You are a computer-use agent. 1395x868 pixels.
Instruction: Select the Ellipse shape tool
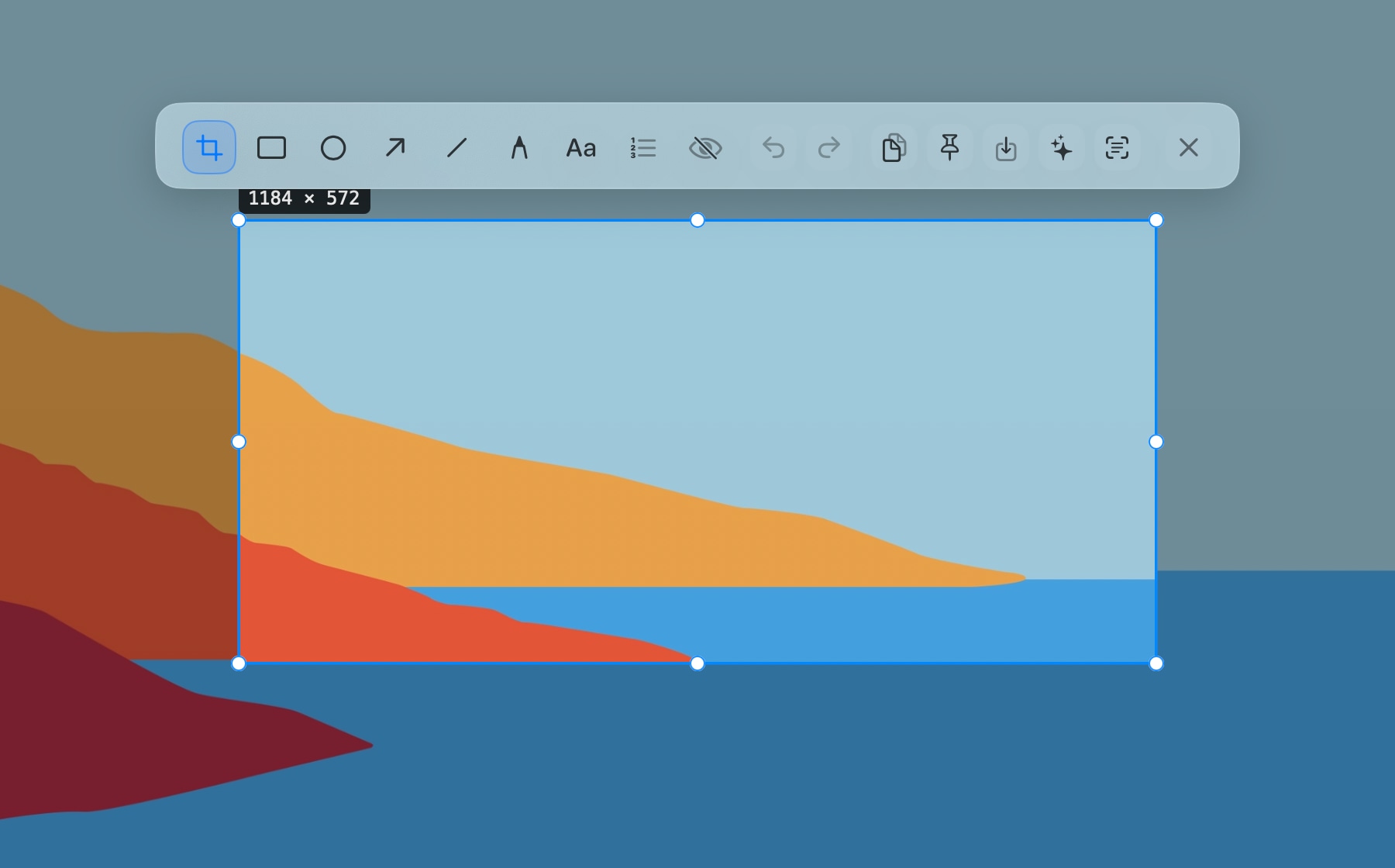point(333,147)
